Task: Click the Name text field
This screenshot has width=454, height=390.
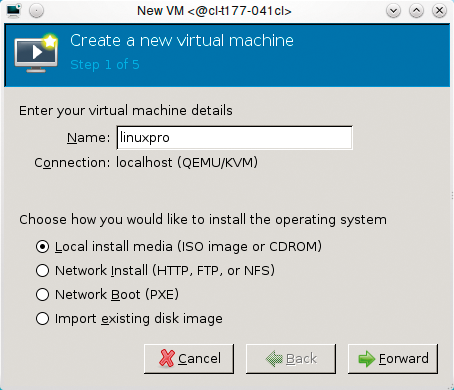Action: 234,138
